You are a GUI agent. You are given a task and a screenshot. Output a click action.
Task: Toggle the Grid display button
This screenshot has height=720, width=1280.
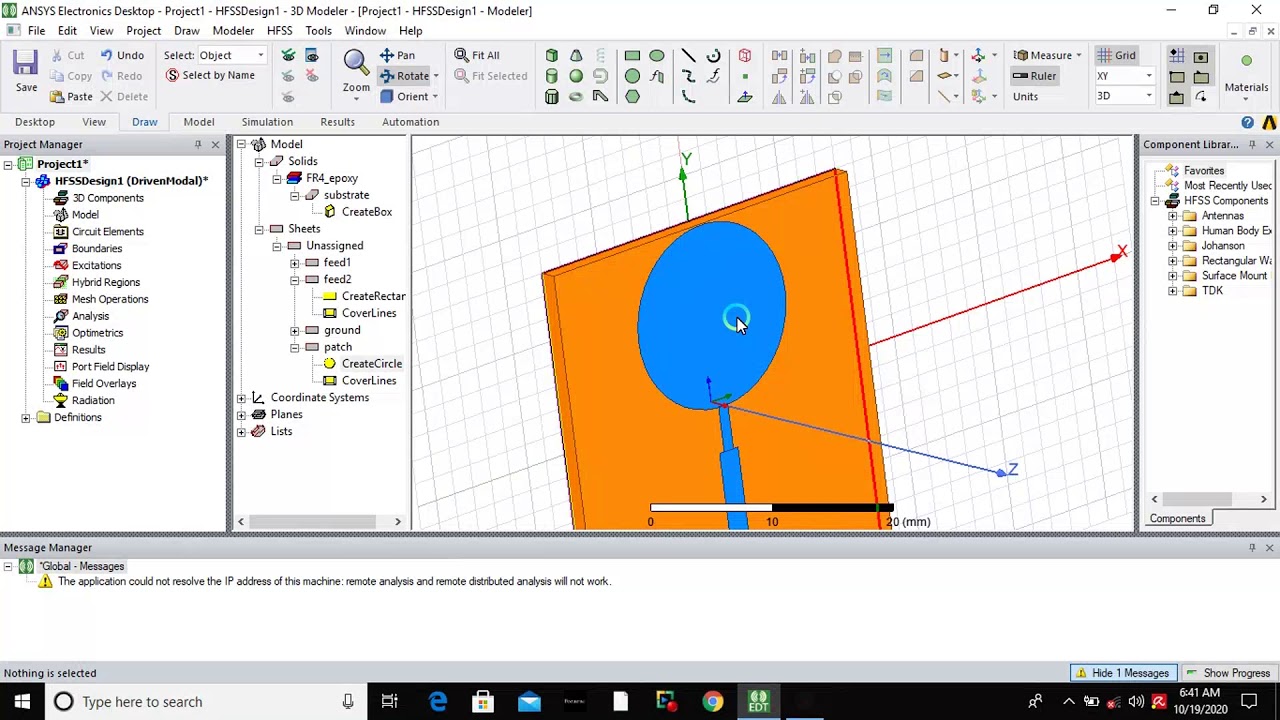pos(1116,55)
